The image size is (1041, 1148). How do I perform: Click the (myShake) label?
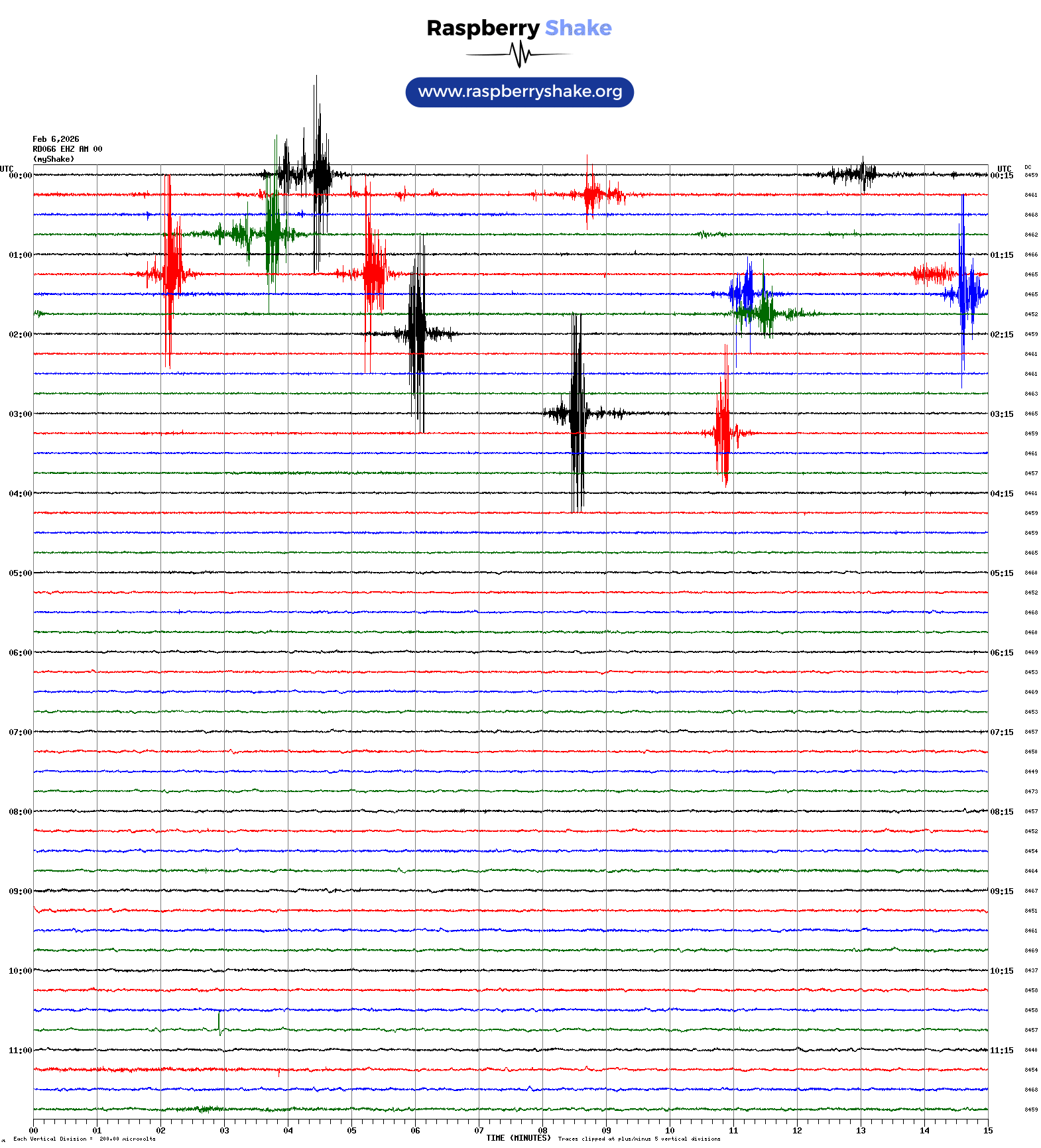point(53,159)
